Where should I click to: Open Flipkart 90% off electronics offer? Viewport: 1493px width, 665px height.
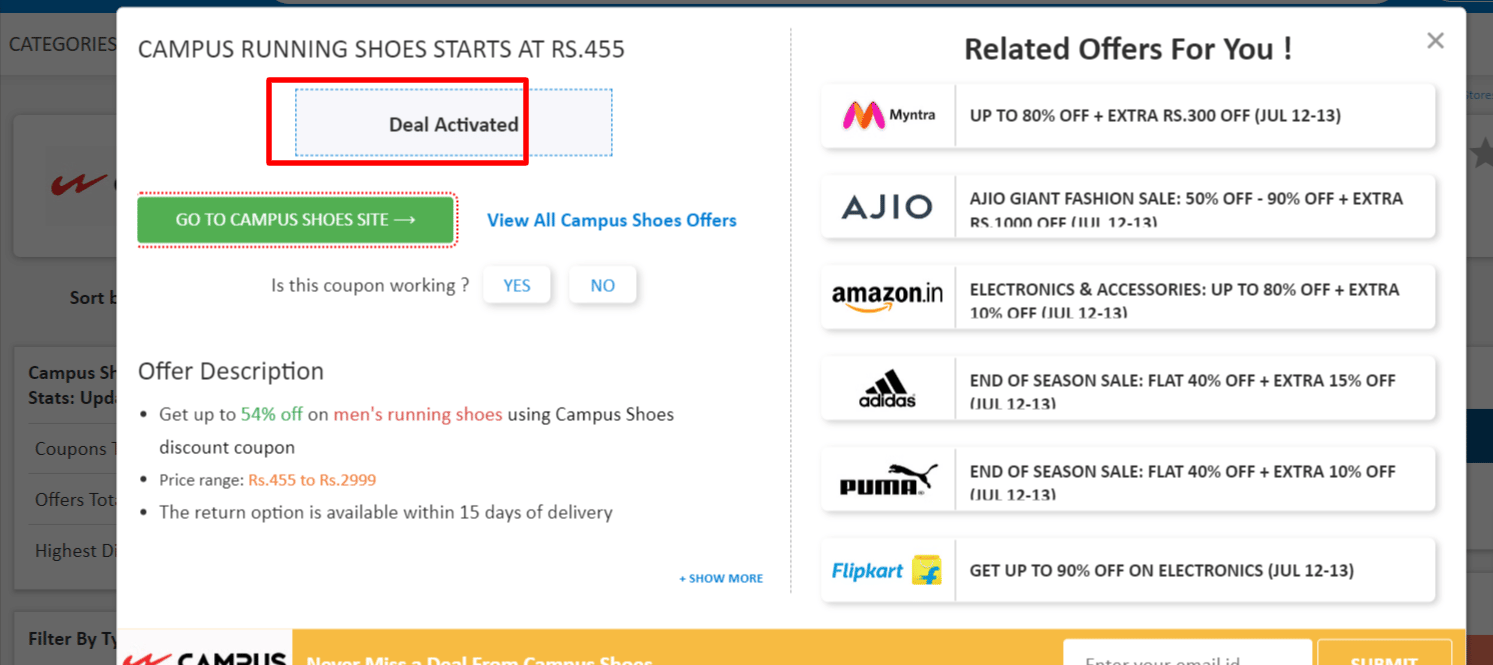tap(1161, 571)
